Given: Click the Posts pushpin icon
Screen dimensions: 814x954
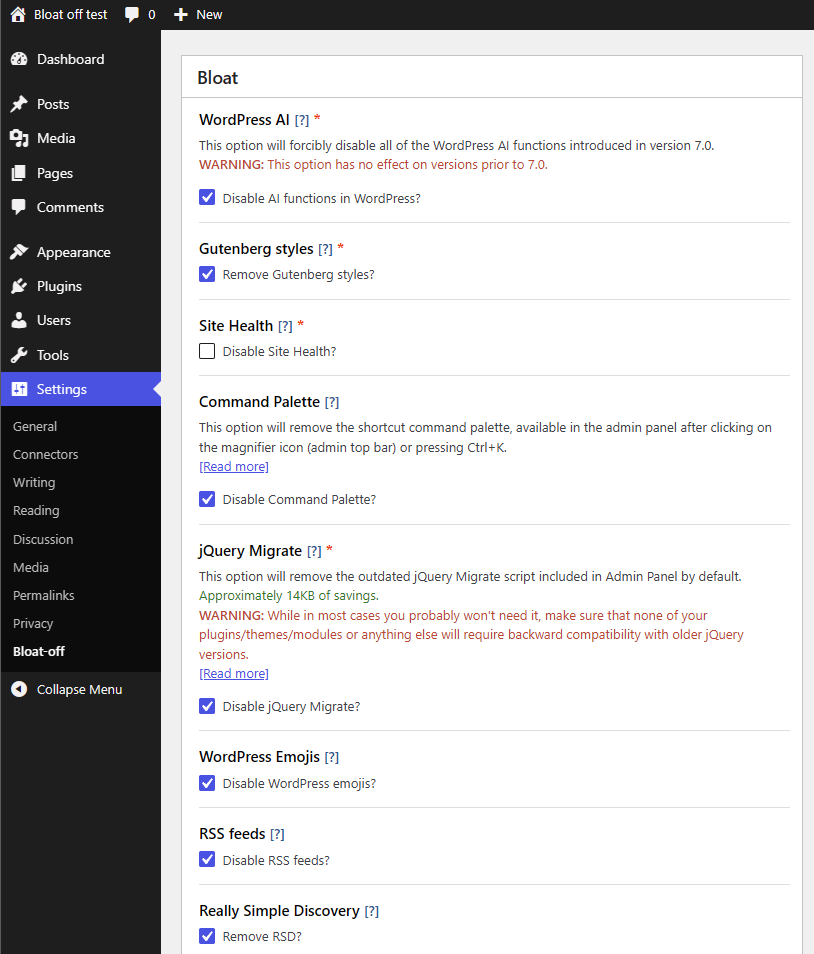Looking at the screenshot, I should tap(19, 104).
